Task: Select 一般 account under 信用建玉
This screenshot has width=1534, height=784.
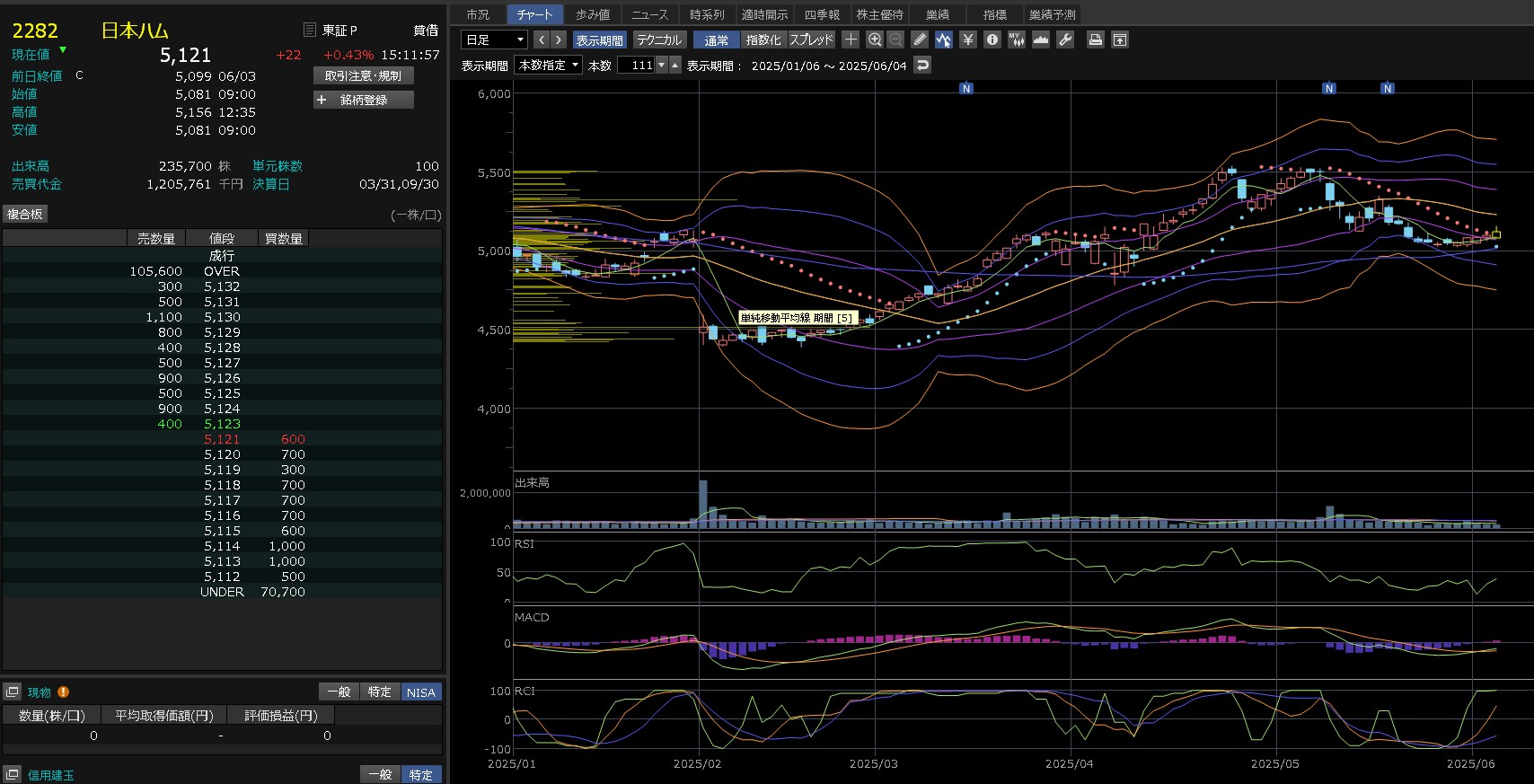Action: (380, 774)
